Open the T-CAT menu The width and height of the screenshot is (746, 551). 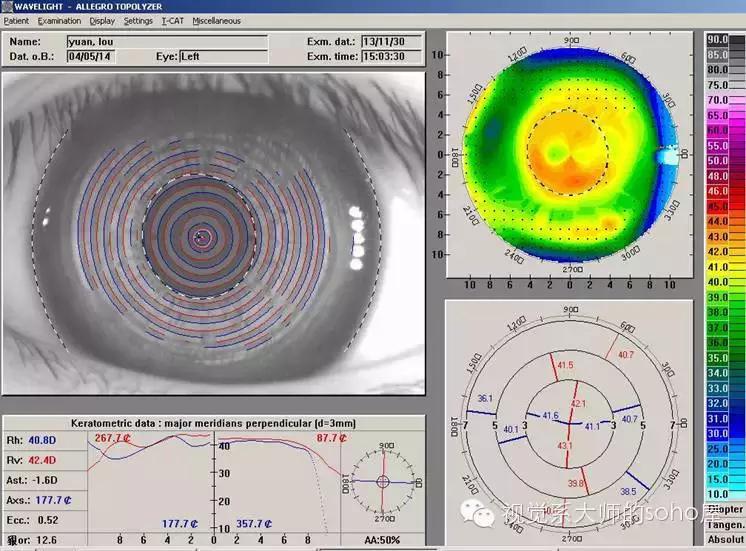[x=172, y=21]
